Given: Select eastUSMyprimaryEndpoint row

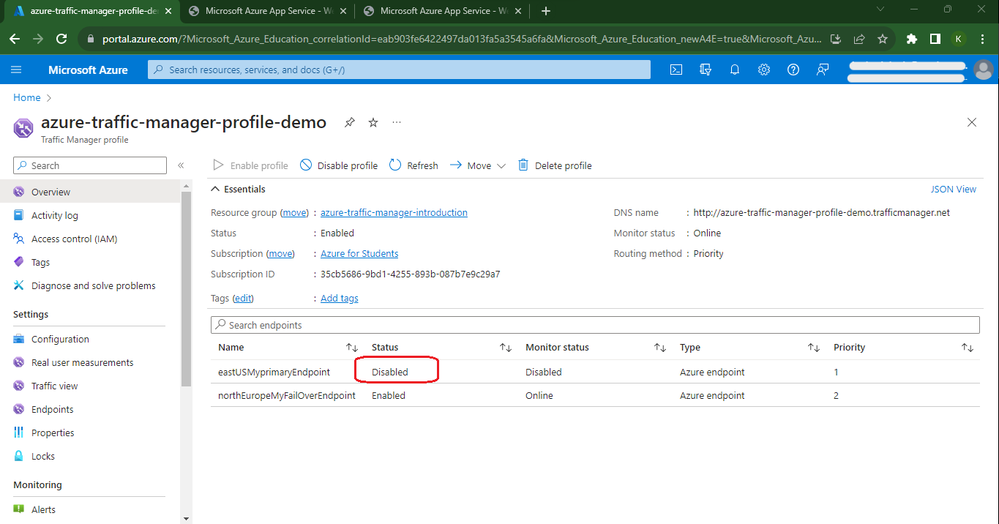Looking at the screenshot, I should pyautogui.click(x=595, y=372).
